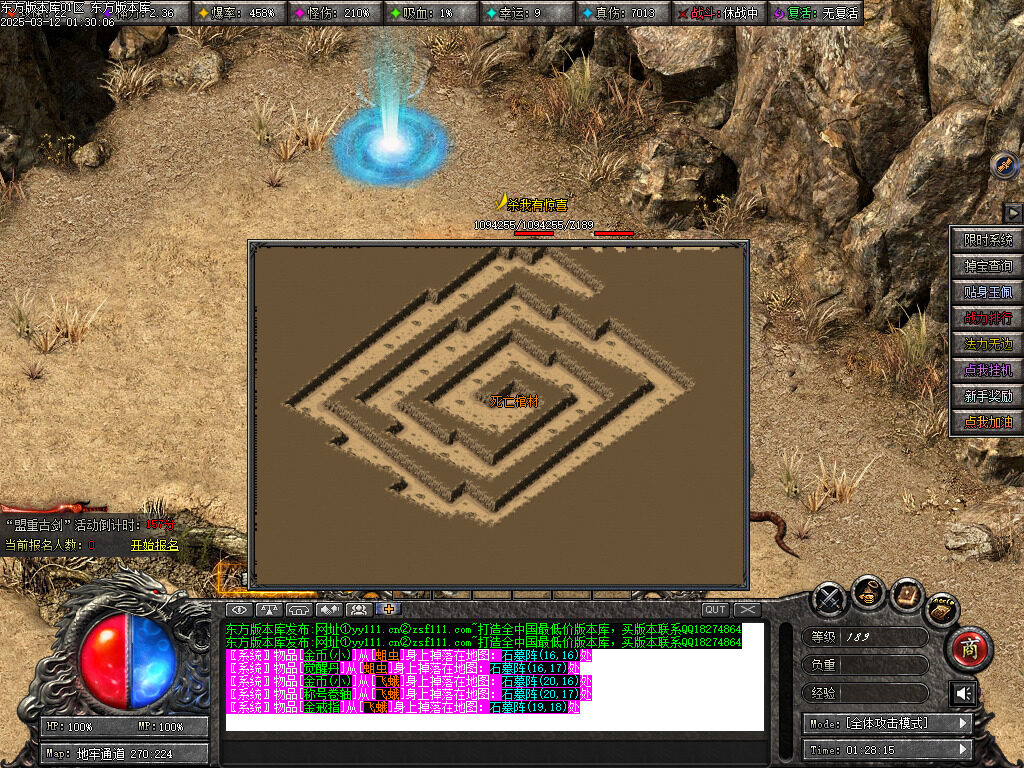The image size is (1024, 768).
Task: Click the 幸运 9 stat in the top bar
Action: click(x=526, y=13)
